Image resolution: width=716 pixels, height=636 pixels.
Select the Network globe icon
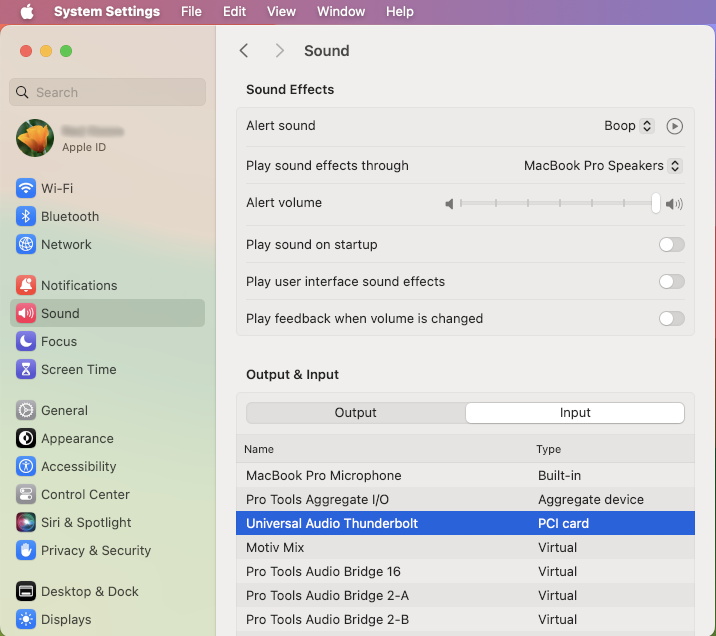coord(26,244)
